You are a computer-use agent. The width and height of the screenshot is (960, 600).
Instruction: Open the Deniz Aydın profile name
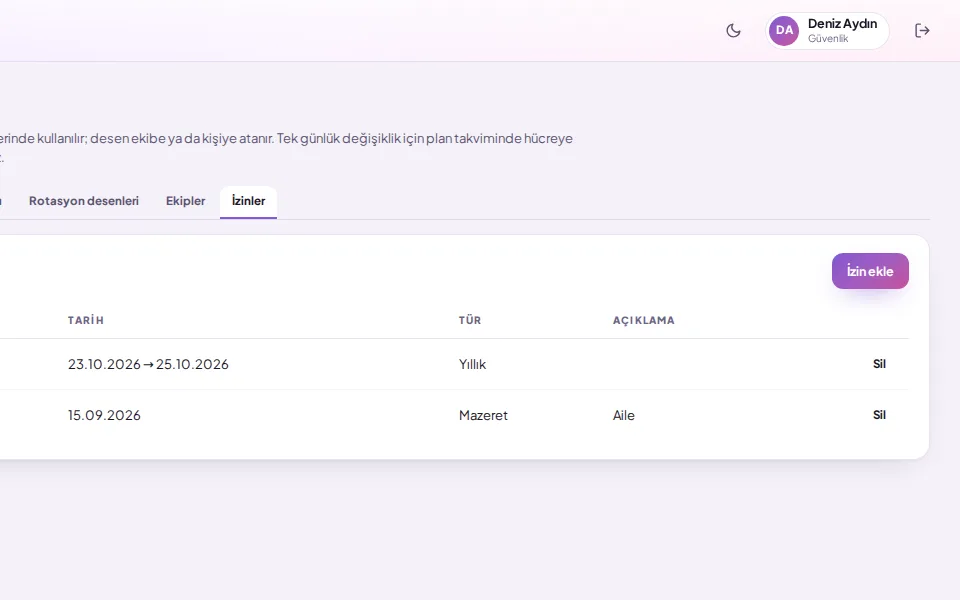point(842,24)
